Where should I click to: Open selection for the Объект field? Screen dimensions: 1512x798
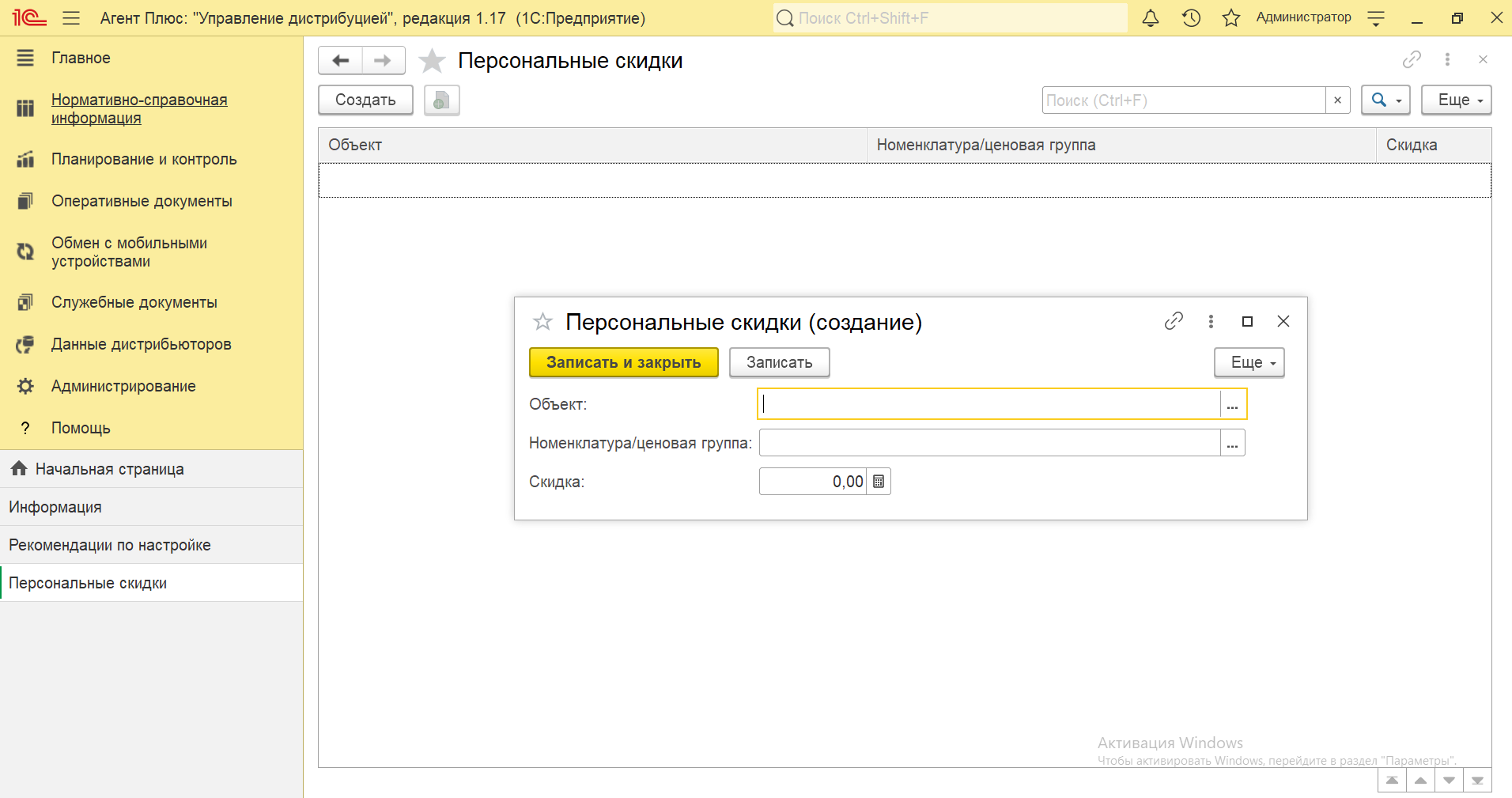click(x=1232, y=404)
